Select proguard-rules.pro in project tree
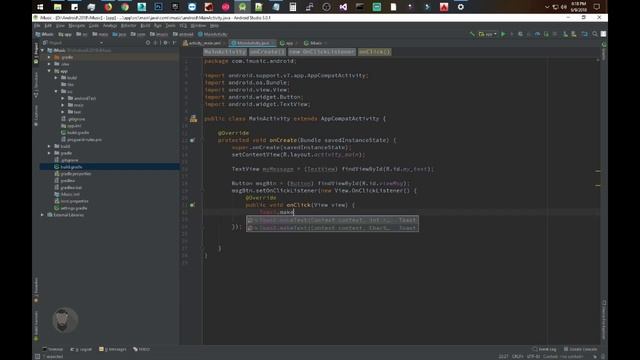 [81, 140]
